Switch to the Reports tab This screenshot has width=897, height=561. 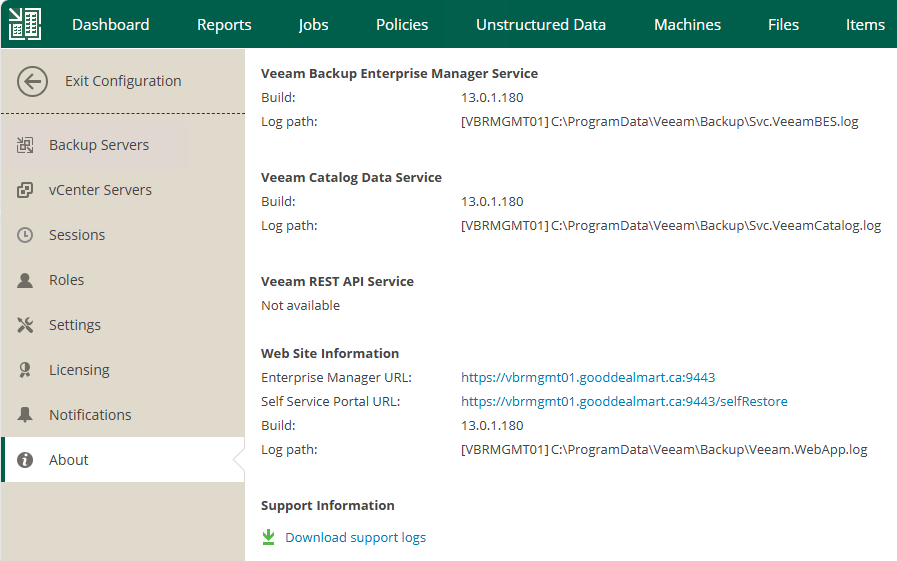click(224, 24)
